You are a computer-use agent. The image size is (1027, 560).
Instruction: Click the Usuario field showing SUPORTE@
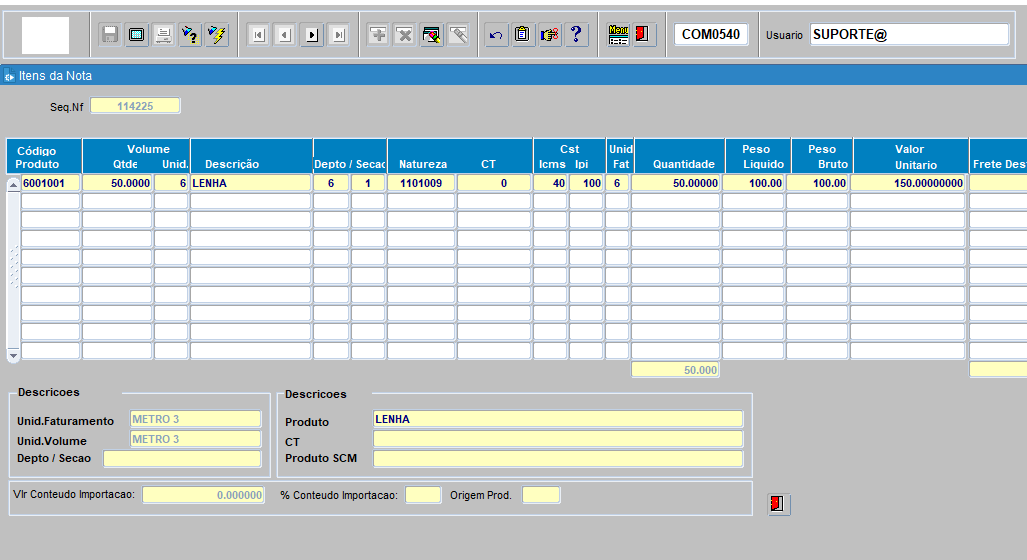(908, 35)
